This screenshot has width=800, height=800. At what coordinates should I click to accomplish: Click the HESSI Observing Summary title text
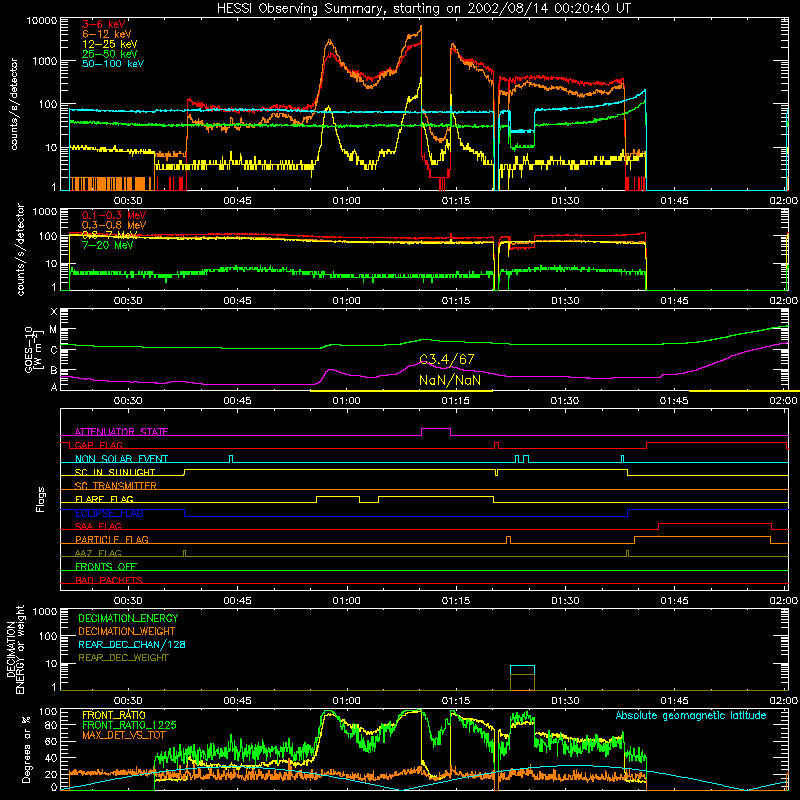(x=423, y=8)
